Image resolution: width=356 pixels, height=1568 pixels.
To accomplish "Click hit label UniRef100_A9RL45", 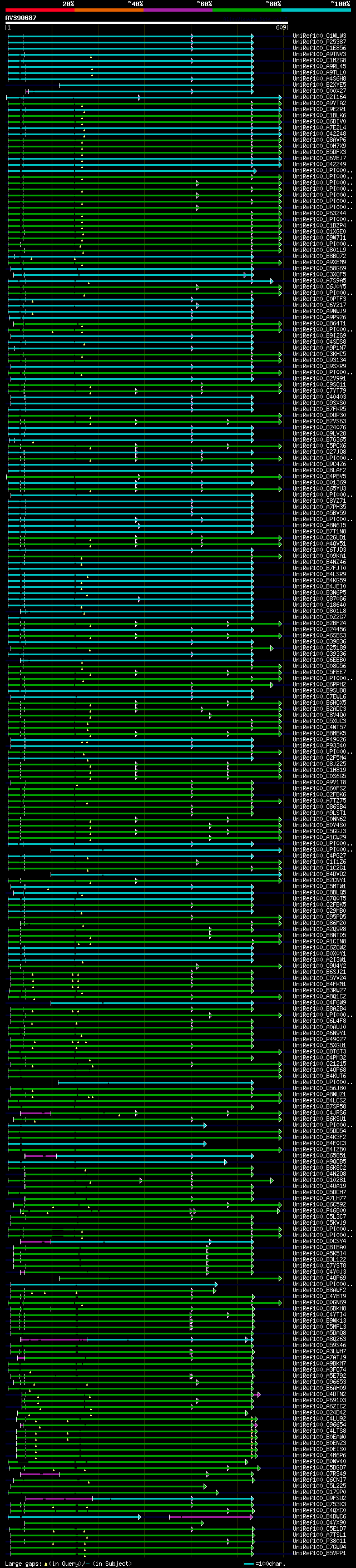I will pos(319,66).
